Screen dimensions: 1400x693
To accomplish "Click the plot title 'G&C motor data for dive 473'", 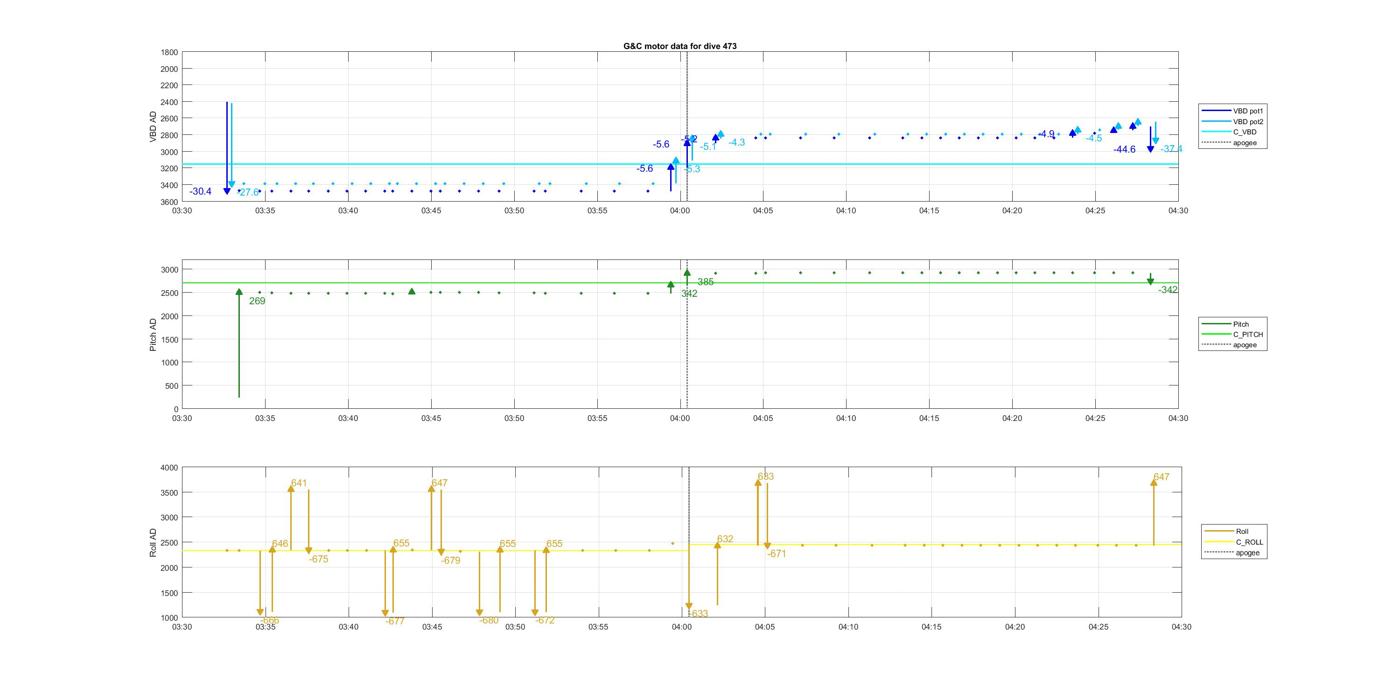I will pyautogui.click(x=680, y=46).
